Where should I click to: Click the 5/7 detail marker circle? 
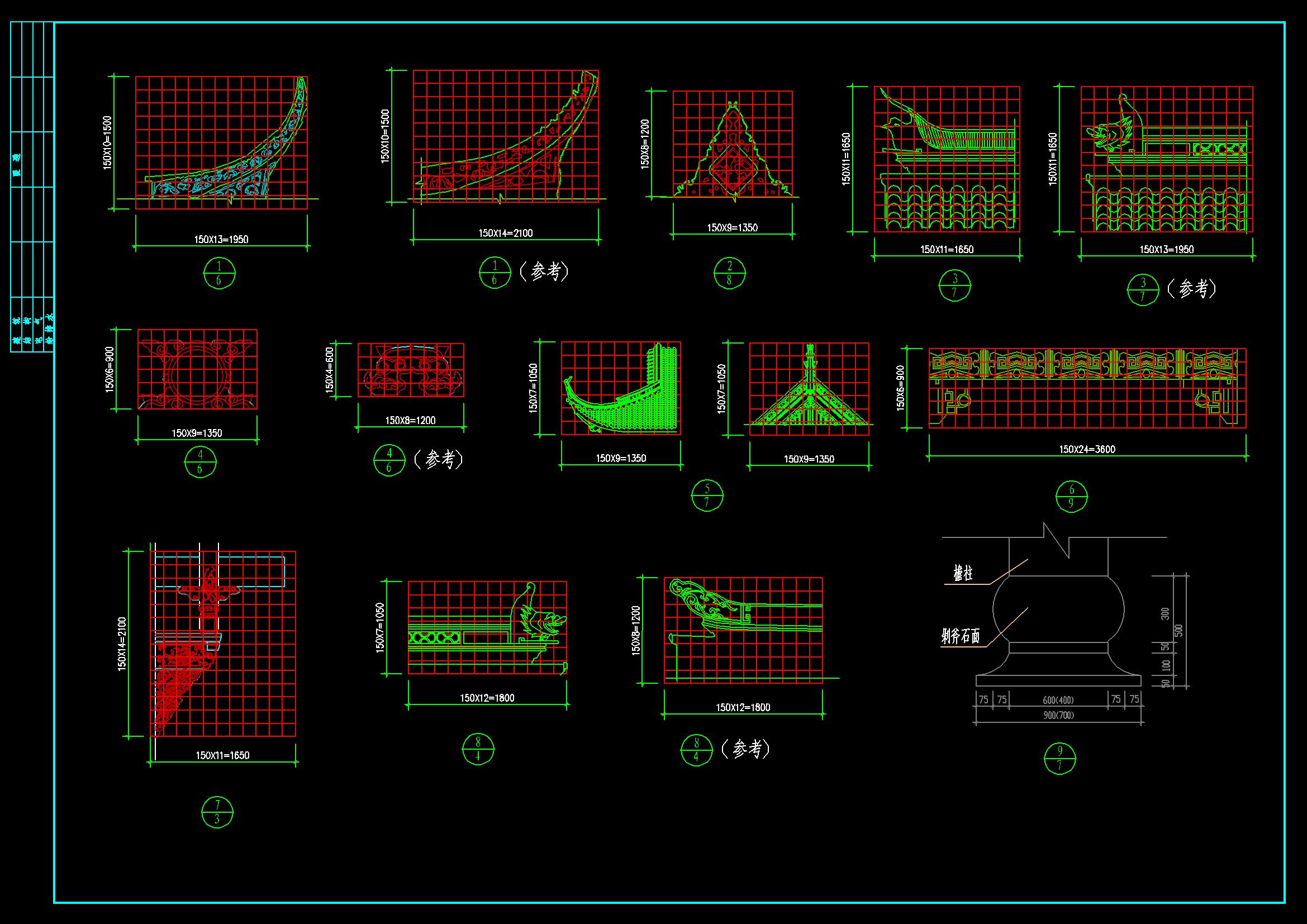pos(707,495)
